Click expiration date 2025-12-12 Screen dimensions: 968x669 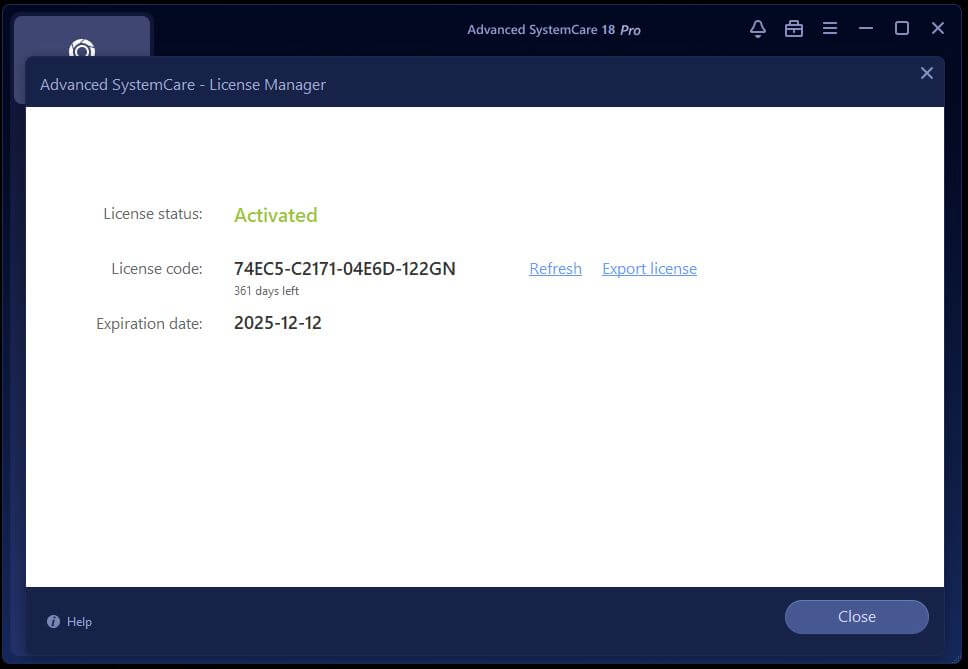[277, 323]
